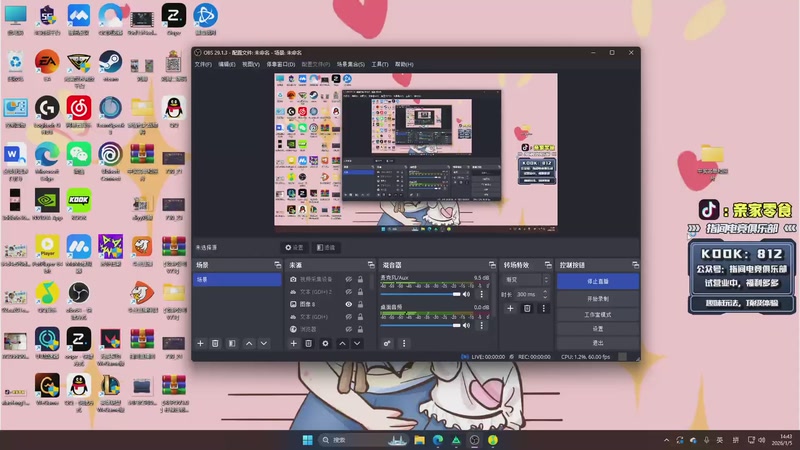Show the 文本 (GDI+) 2 source
Screen dimensions: 800x450
[x=348, y=292]
